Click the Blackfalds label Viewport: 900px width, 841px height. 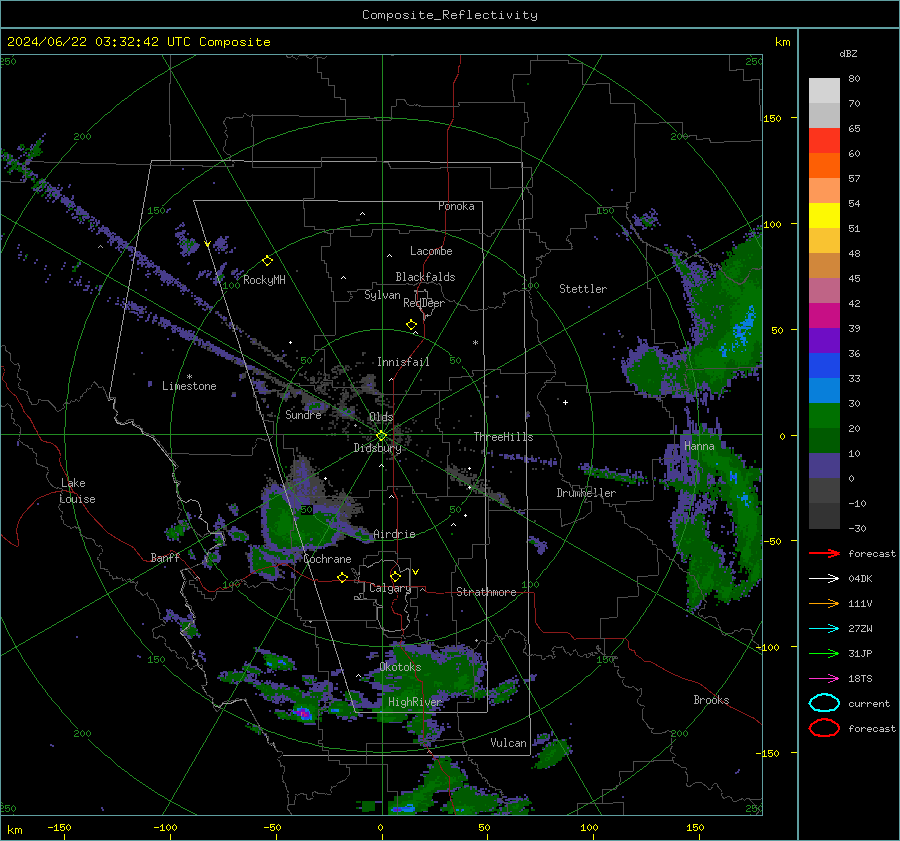(425, 277)
